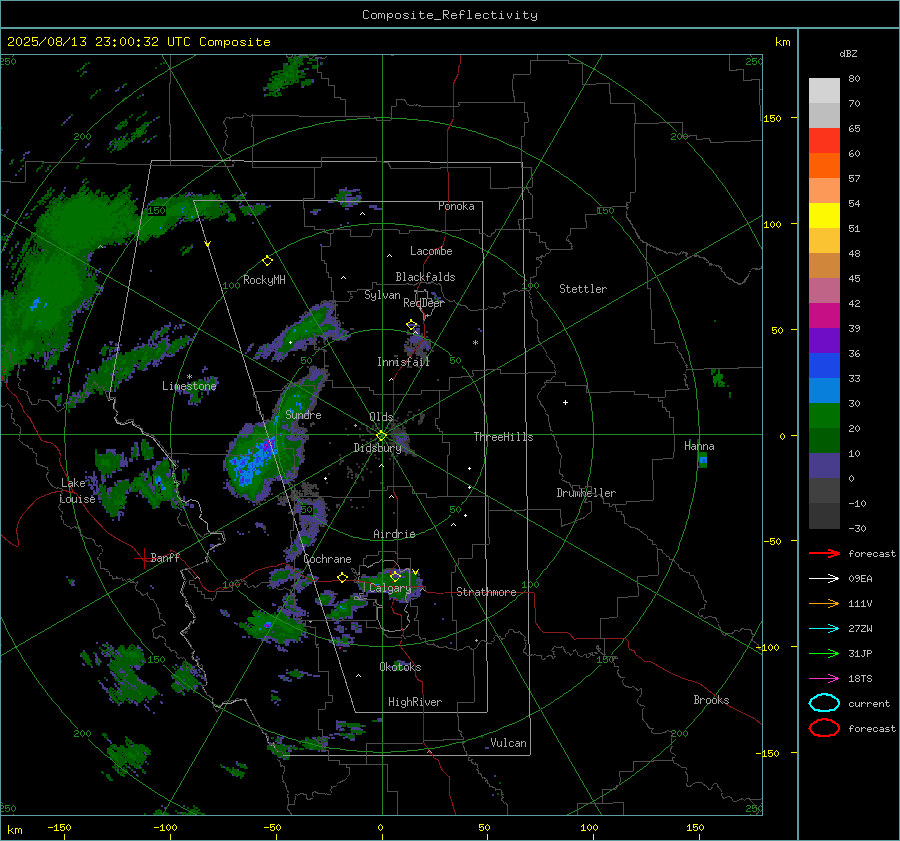Click the km unit label at top right
Screen dimensions: 900x841
coord(782,42)
